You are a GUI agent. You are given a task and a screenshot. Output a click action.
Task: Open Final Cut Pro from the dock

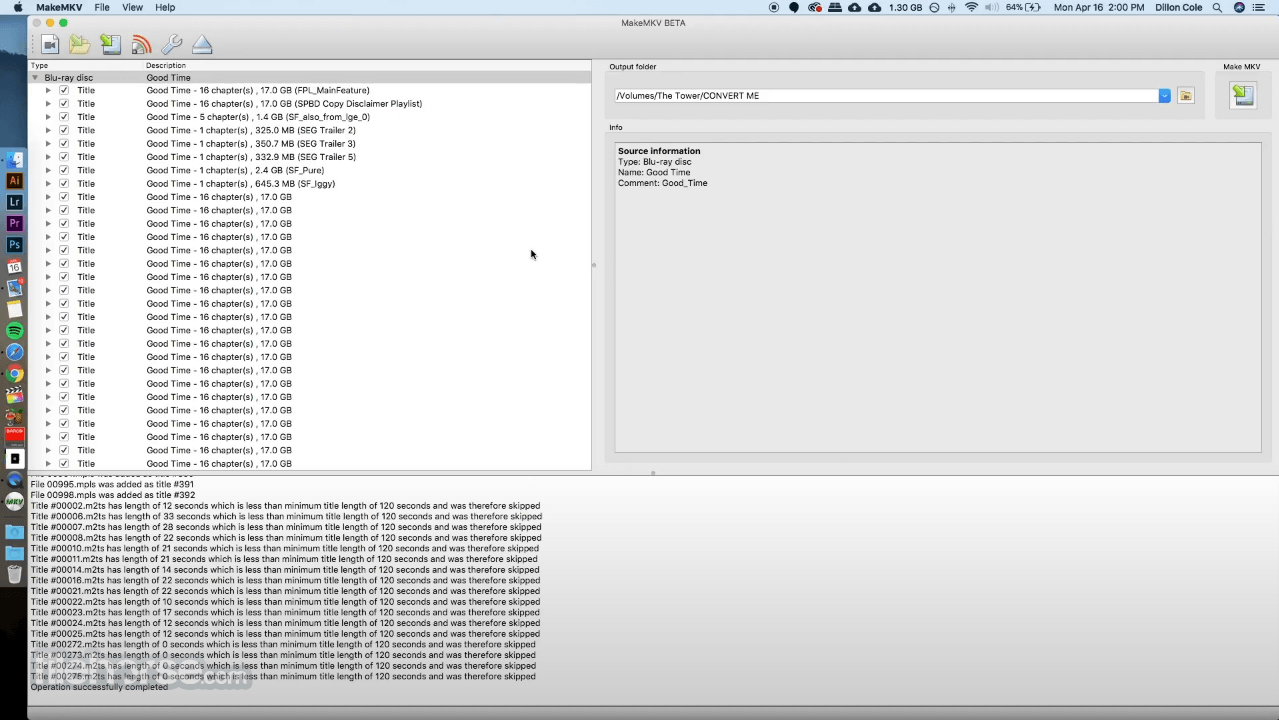[15, 395]
